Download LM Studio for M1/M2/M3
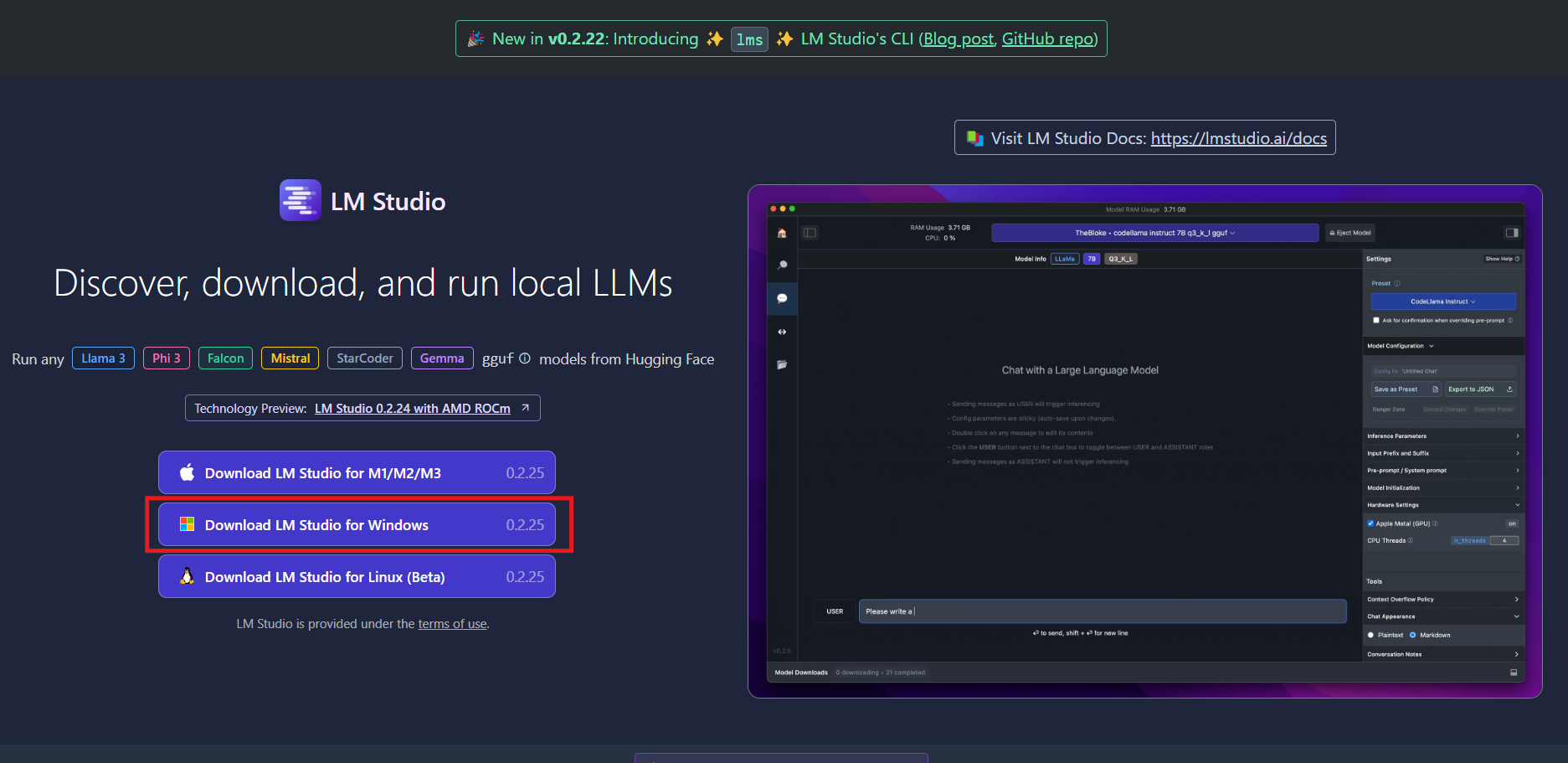The height and width of the screenshot is (763, 1568). coord(357,473)
